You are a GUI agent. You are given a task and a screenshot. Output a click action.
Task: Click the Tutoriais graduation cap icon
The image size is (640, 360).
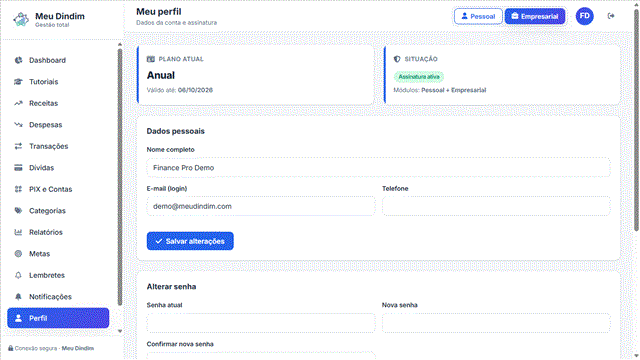[x=18, y=82]
